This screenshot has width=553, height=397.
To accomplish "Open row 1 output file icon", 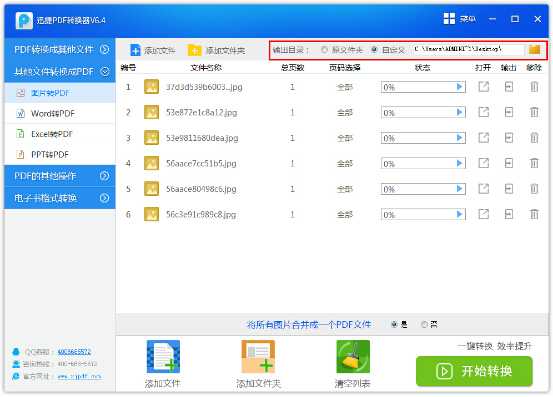I will 484,87.
